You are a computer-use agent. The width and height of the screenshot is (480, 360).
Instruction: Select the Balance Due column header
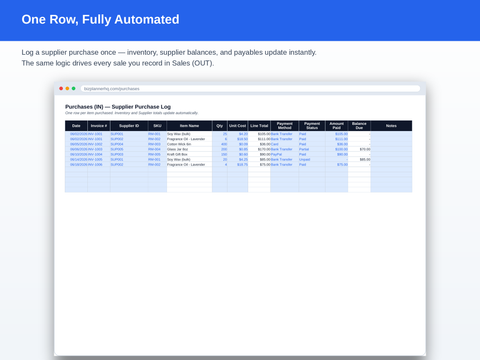pyautogui.click(x=359, y=126)
